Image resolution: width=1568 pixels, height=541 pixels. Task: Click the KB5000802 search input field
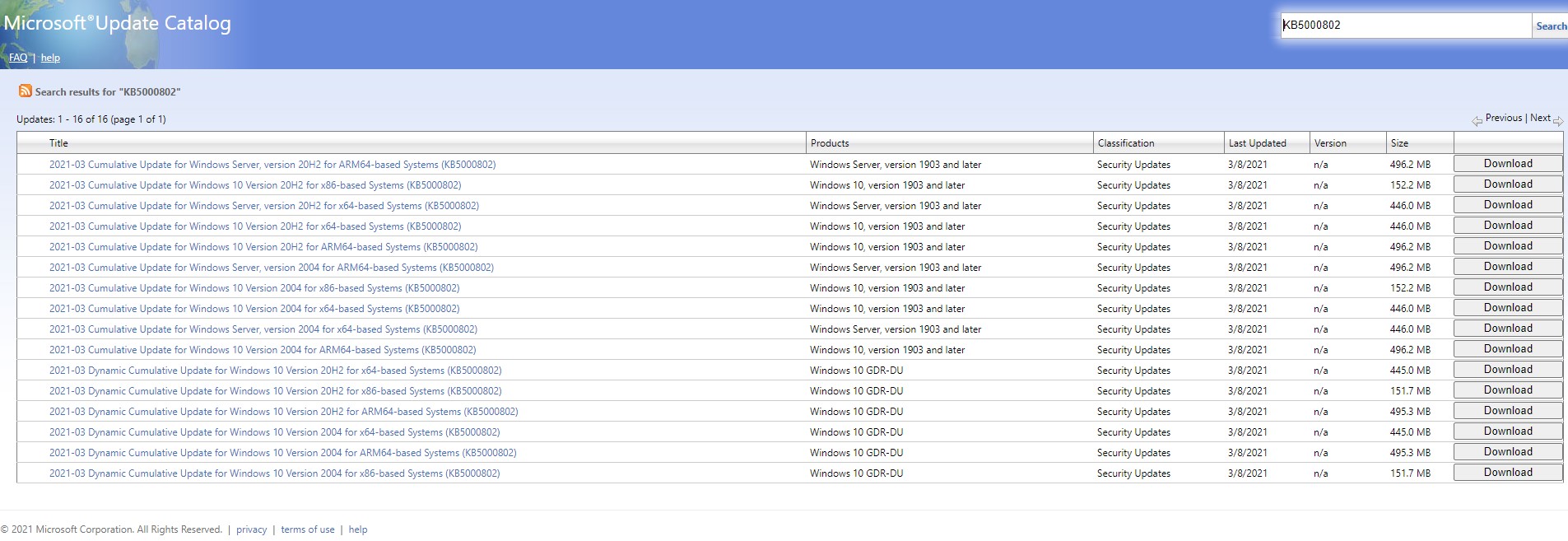click(x=1405, y=26)
